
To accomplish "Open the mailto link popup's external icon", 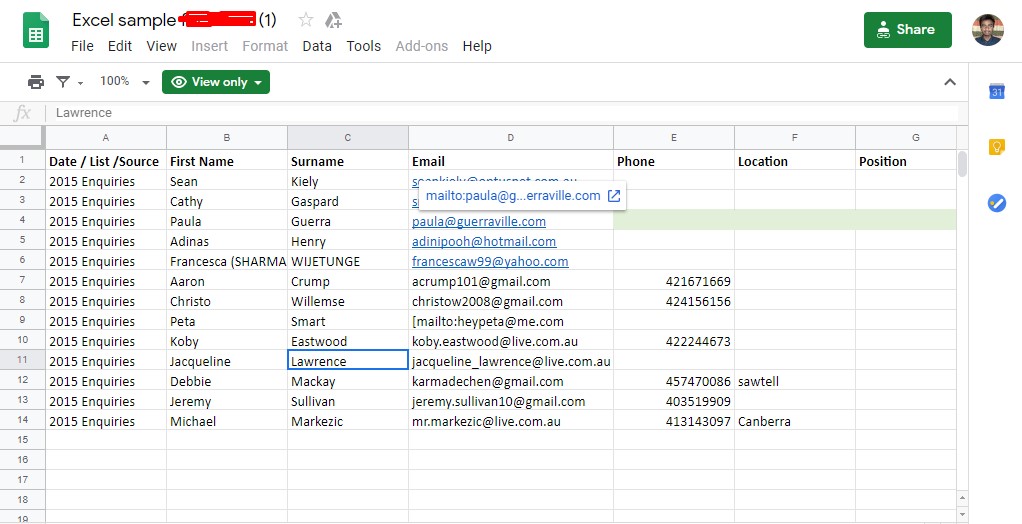I will click(615, 196).
